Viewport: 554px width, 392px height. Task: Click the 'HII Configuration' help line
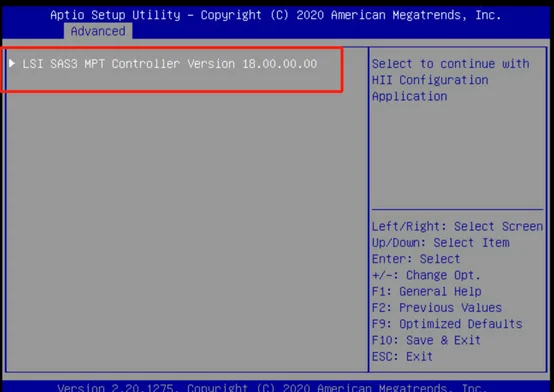(x=430, y=80)
